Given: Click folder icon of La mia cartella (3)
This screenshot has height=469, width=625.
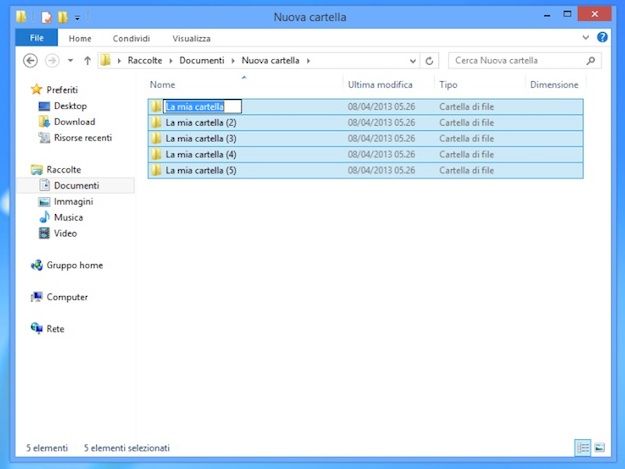Looking at the screenshot, I should click(156, 138).
